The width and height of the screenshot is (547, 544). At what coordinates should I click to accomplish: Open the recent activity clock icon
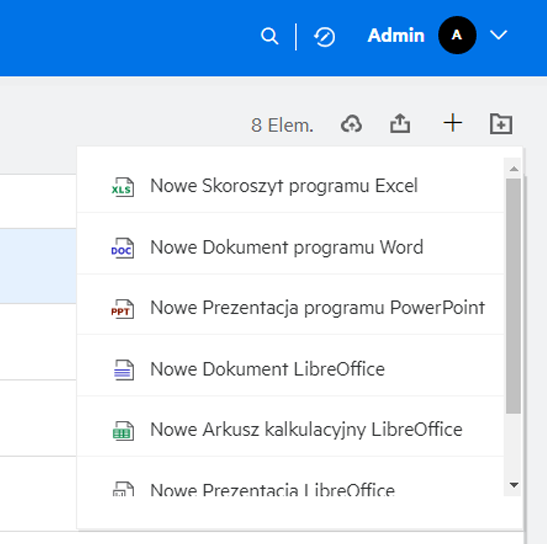(324, 37)
